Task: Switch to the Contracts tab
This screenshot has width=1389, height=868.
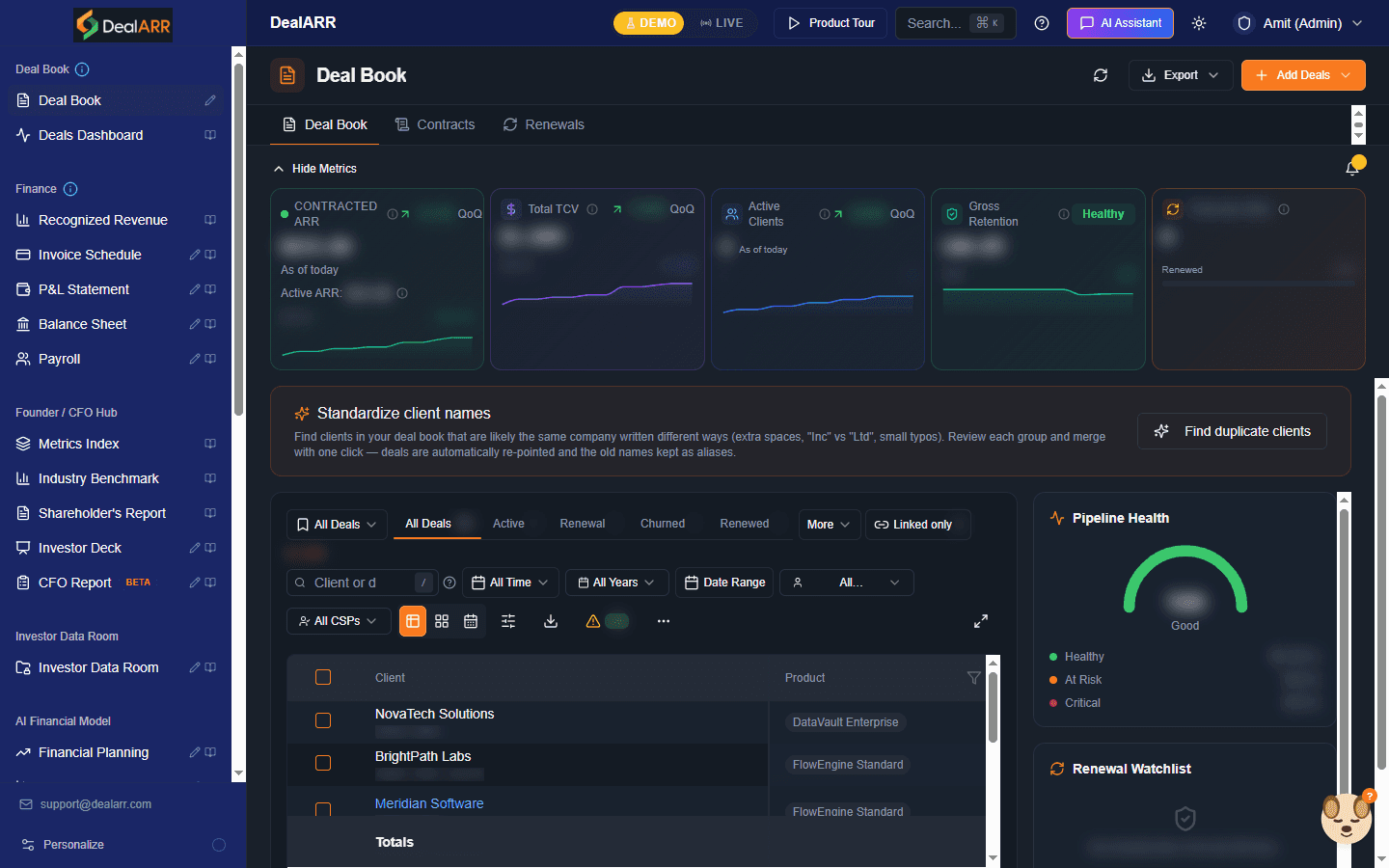Action: (435, 124)
